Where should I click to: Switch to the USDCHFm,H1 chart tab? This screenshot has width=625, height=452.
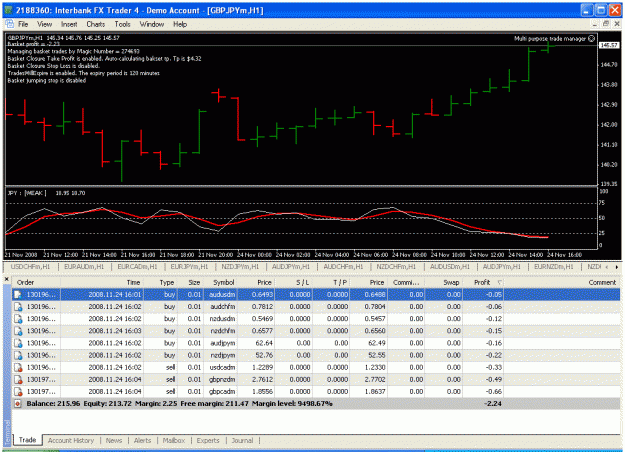30,267
